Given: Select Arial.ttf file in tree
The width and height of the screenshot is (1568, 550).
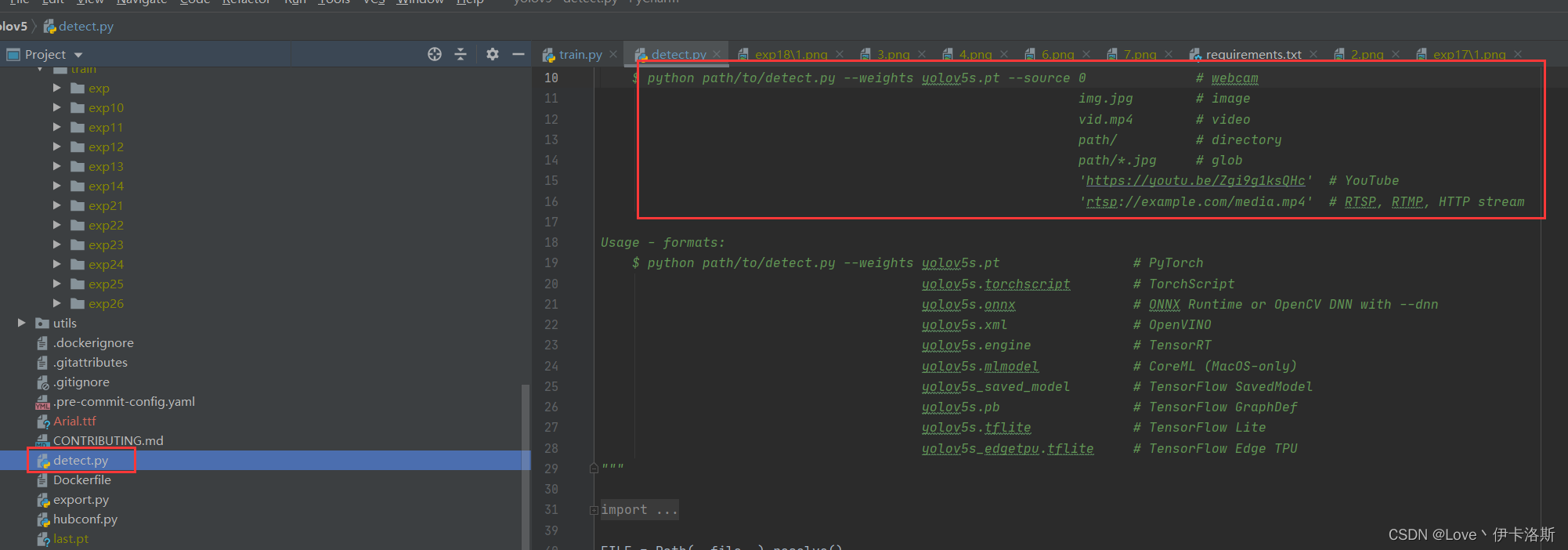Looking at the screenshot, I should tap(74, 421).
